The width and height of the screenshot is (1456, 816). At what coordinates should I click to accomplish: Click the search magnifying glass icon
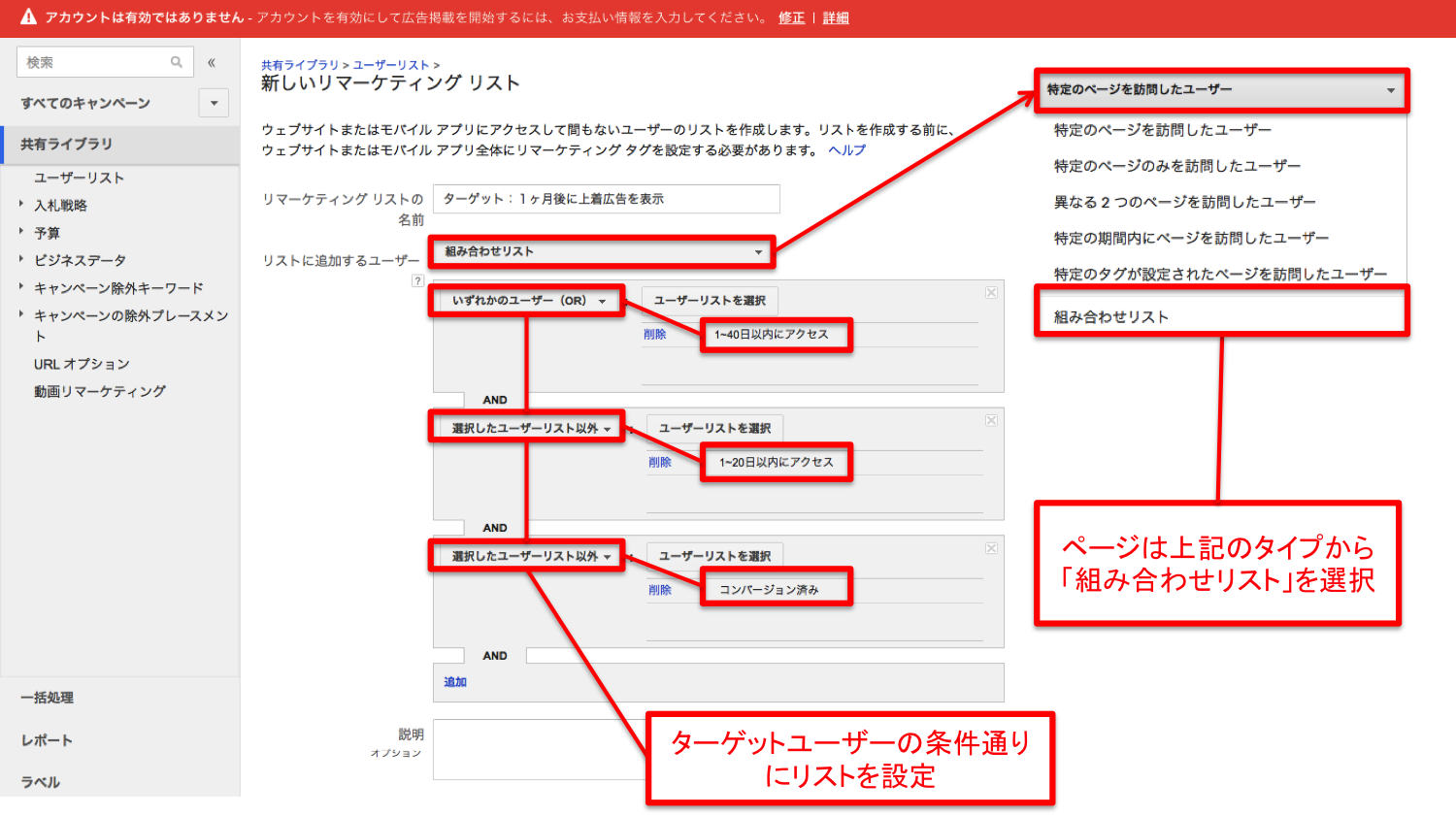(x=177, y=61)
